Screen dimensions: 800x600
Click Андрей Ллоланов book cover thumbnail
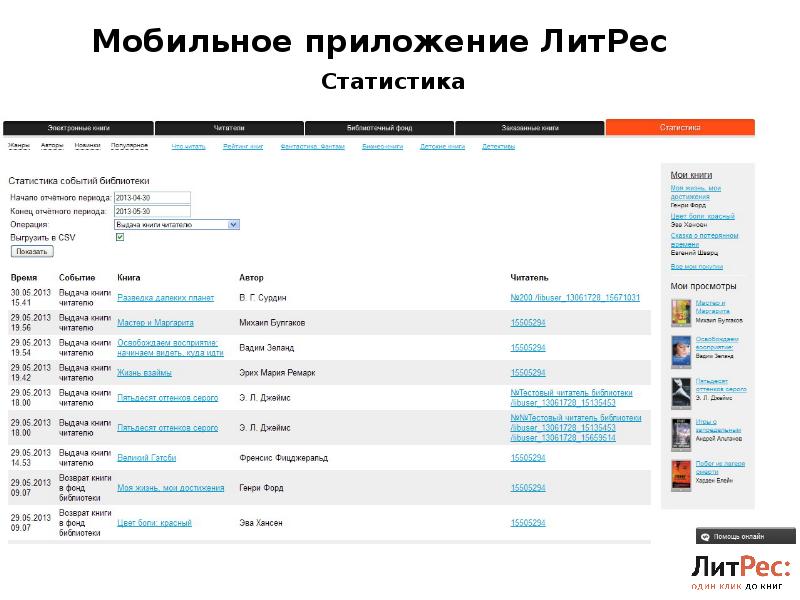681,435
